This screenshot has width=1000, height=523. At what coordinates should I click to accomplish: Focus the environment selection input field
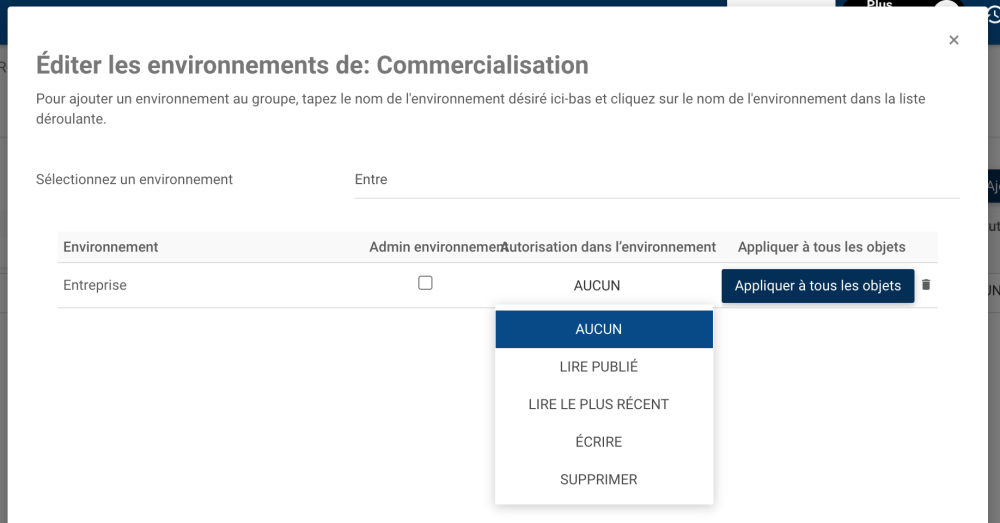point(655,180)
